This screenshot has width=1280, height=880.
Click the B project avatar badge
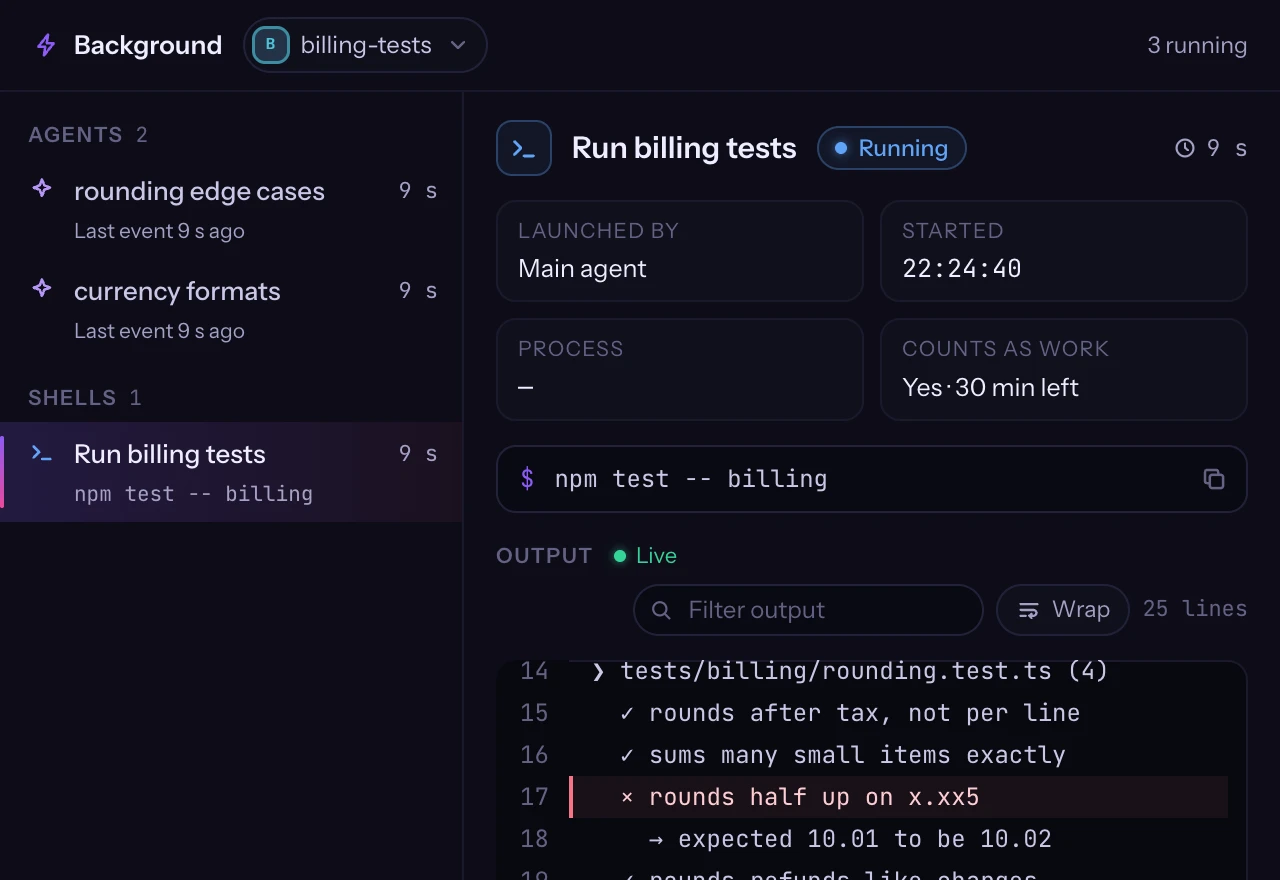point(270,45)
